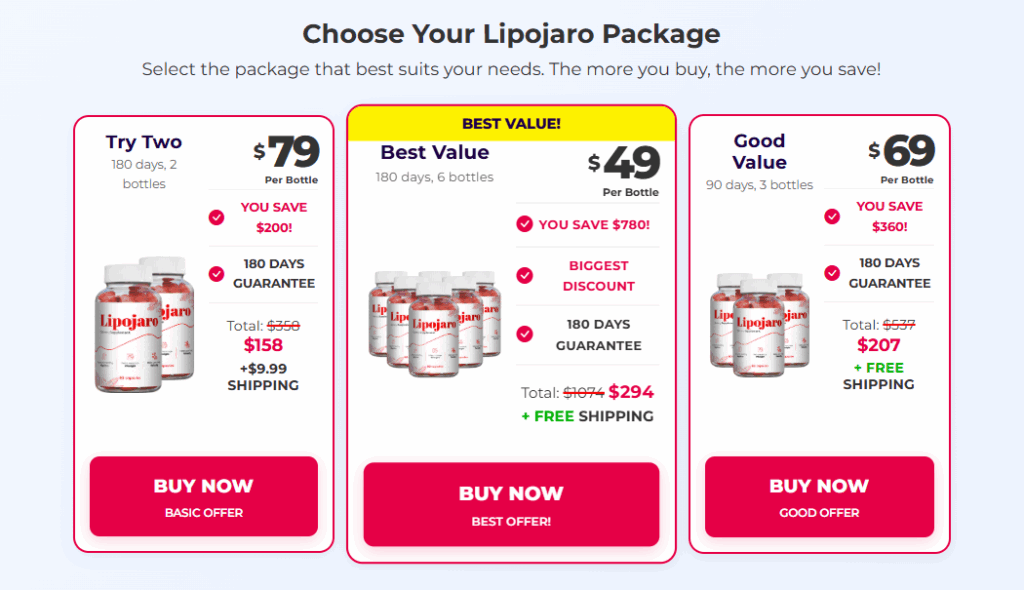Click the Try Two guarantee checkmark icon
This screenshot has height=590, width=1024.
(216, 274)
